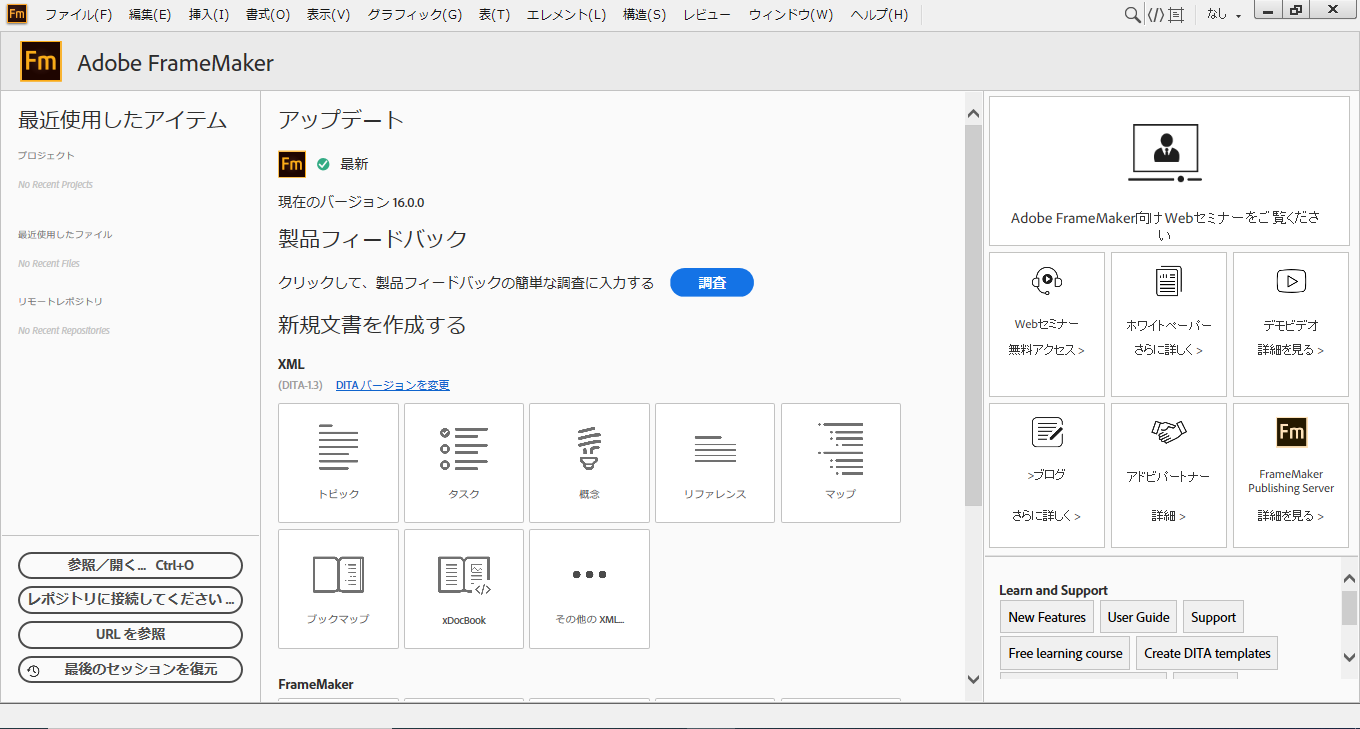Click the search magnifier icon

[x=1132, y=15]
